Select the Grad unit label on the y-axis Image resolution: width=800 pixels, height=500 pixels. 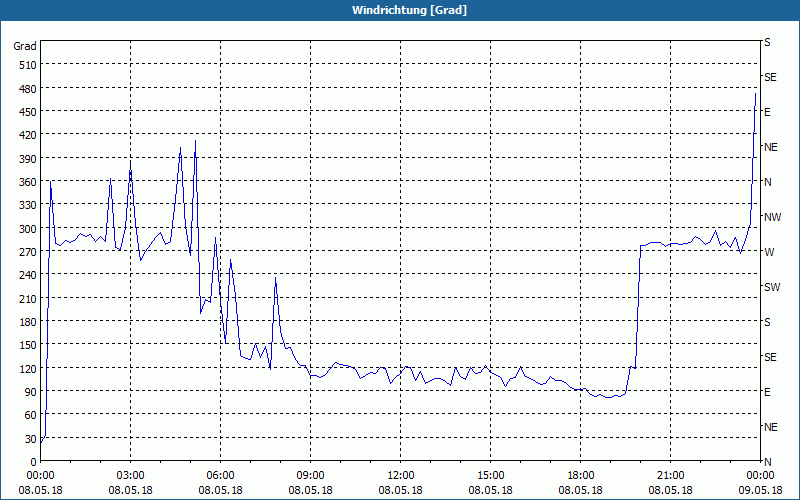click(x=25, y=46)
